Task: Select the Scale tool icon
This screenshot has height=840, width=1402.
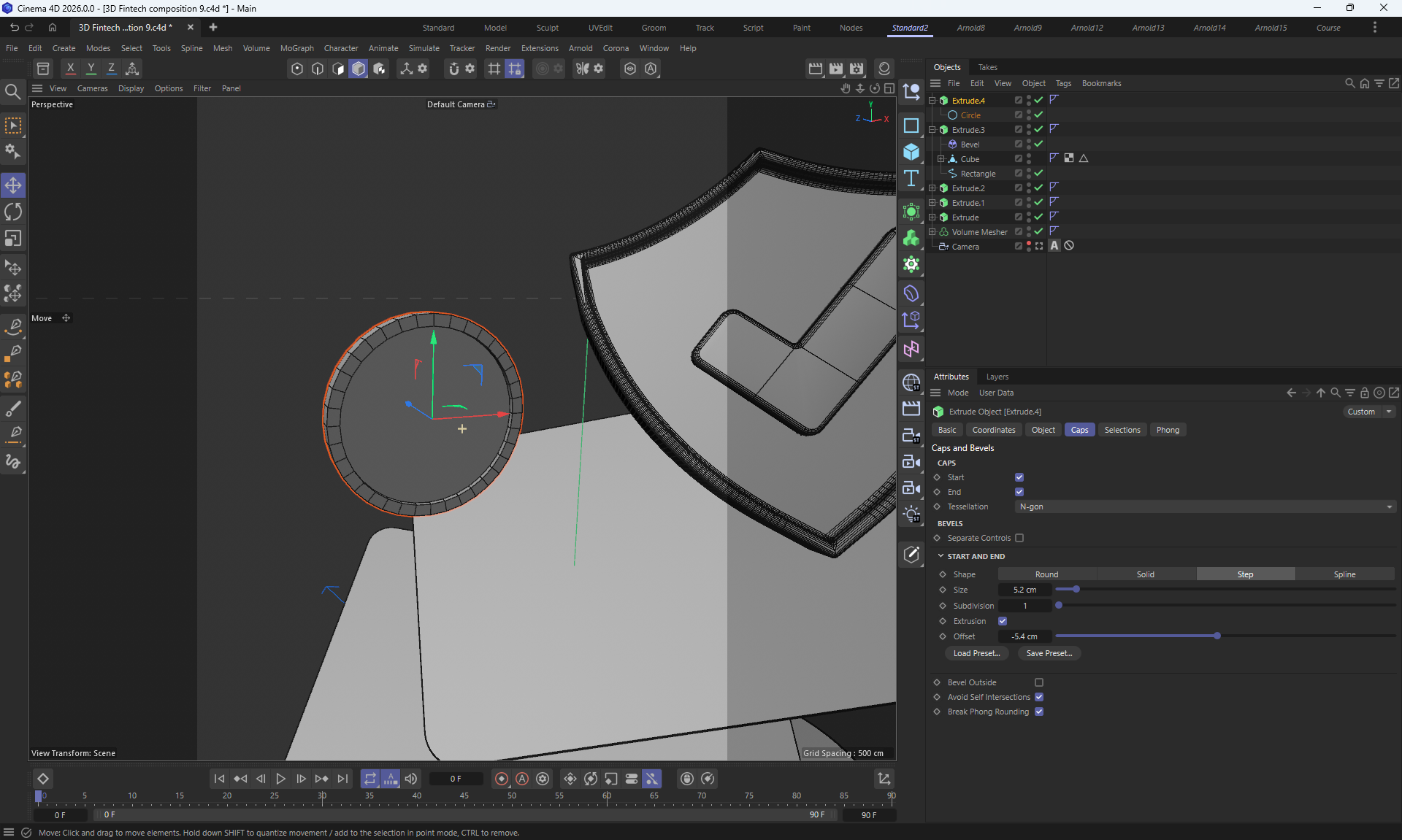Action: (13, 239)
